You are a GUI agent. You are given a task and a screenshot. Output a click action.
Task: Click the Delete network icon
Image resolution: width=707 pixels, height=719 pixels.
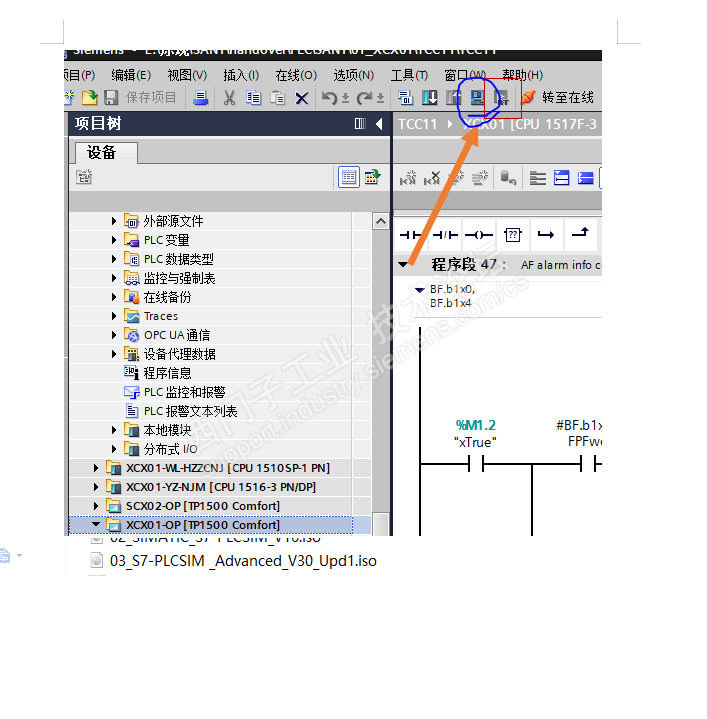coord(431,177)
